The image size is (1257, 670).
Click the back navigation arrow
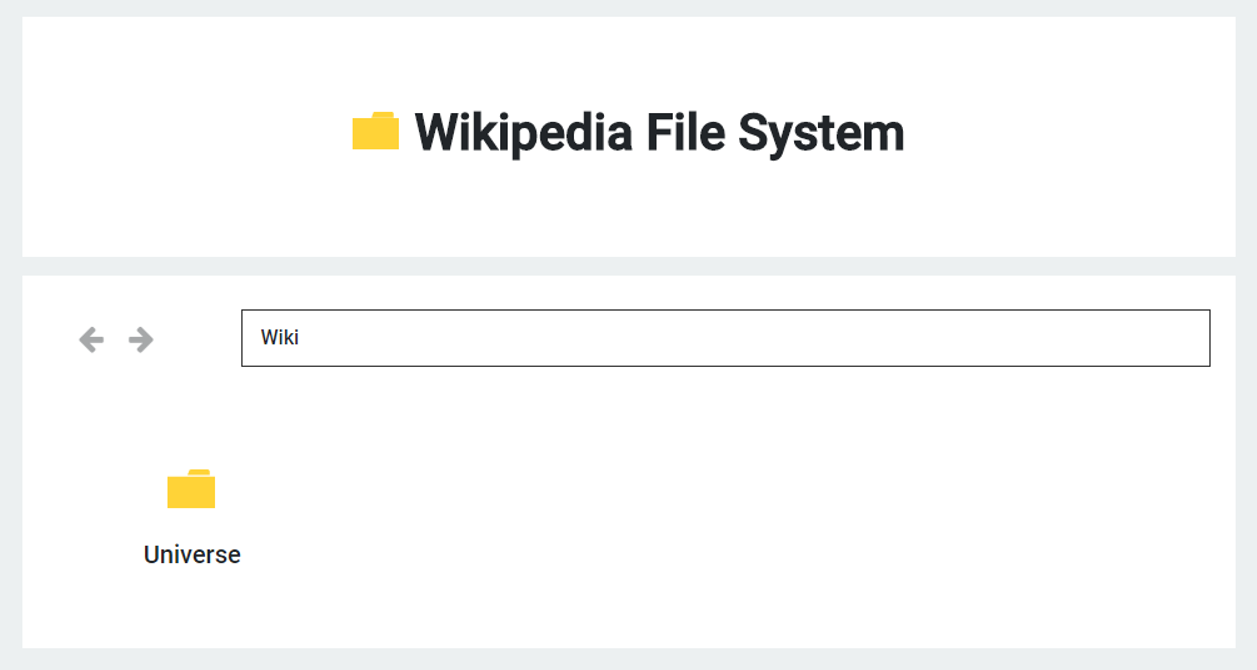point(91,340)
